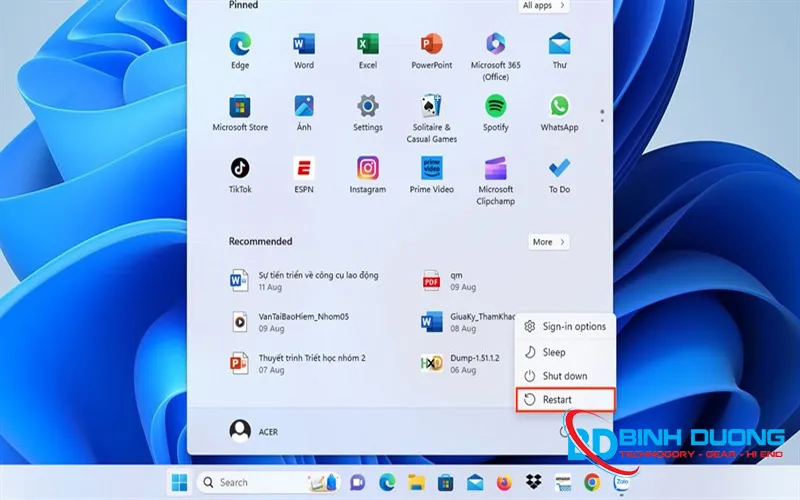800x500 pixels.
Task: Open Spotify from pinned apps
Action: 495,112
